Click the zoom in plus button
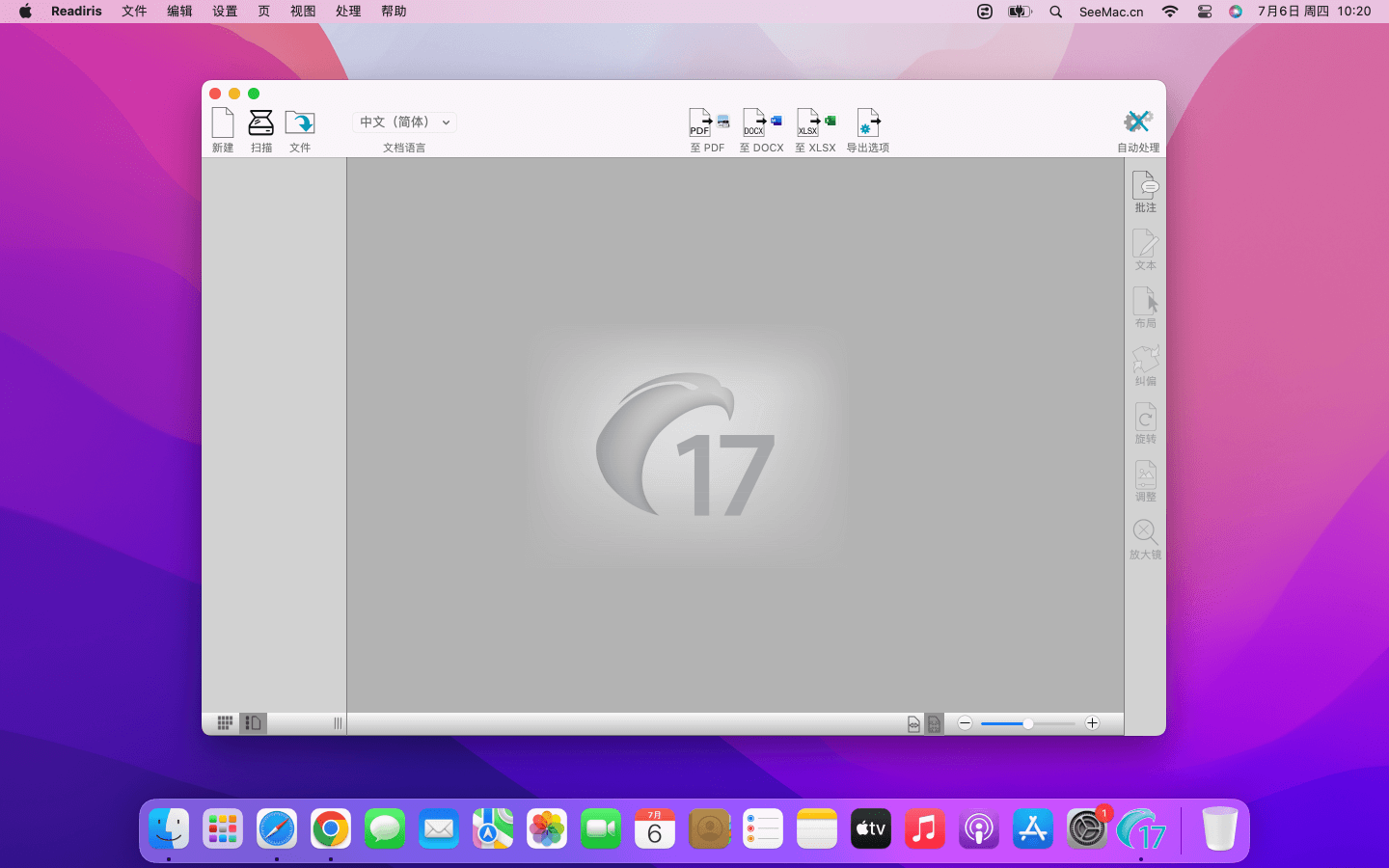Image resolution: width=1389 pixels, height=868 pixels. tap(1092, 723)
